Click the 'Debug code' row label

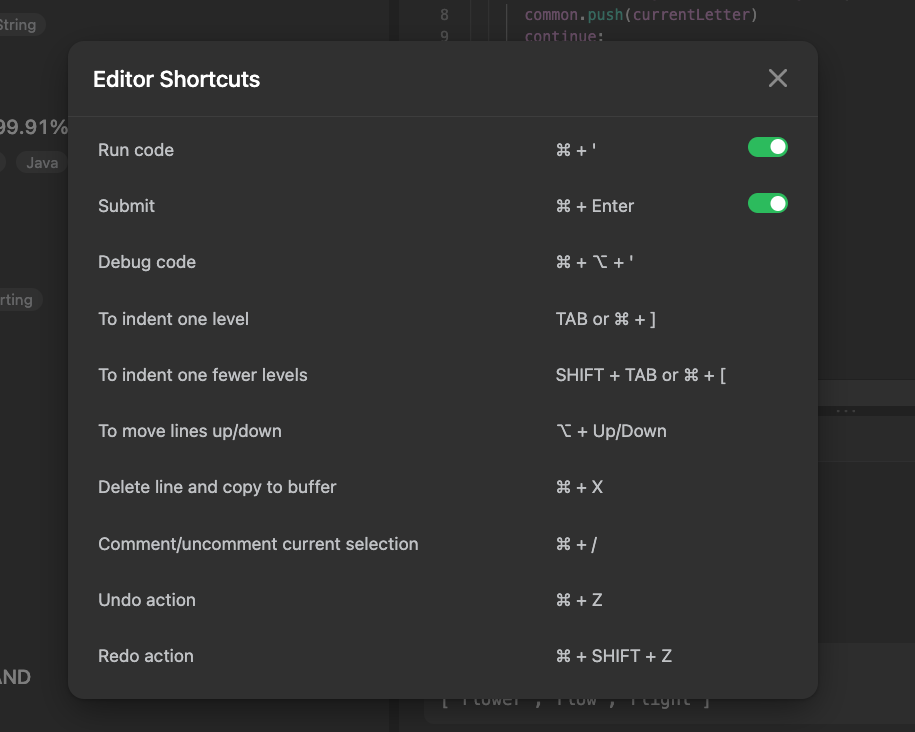click(x=146, y=262)
